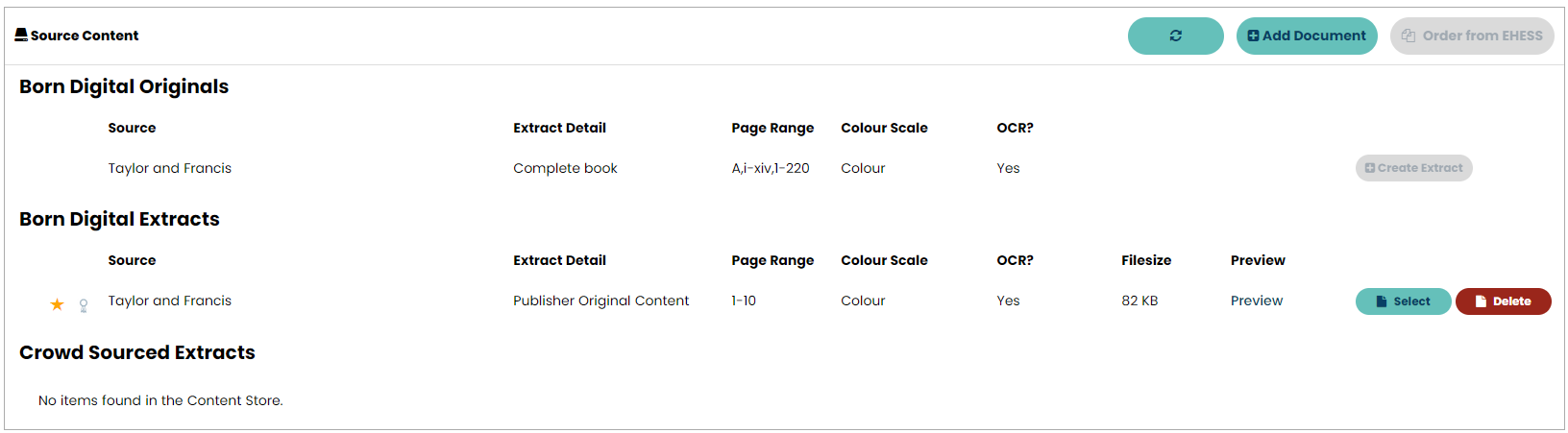The image size is (1568, 433).
Task: Click the Source Content header icon
Action: [x=21, y=36]
